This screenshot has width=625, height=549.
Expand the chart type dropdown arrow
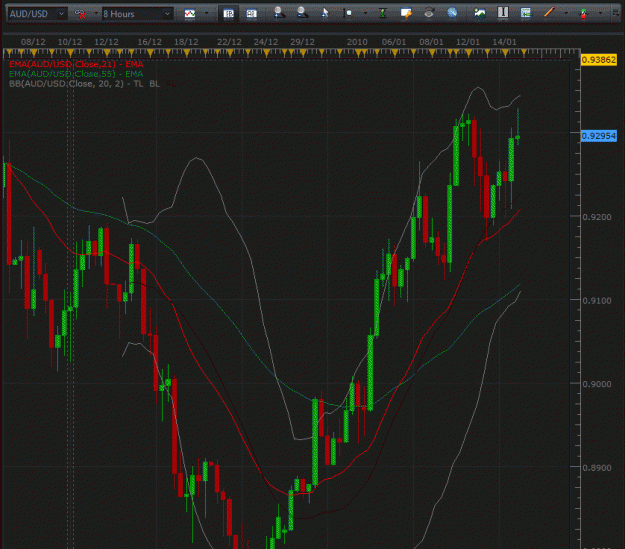click(x=206, y=14)
